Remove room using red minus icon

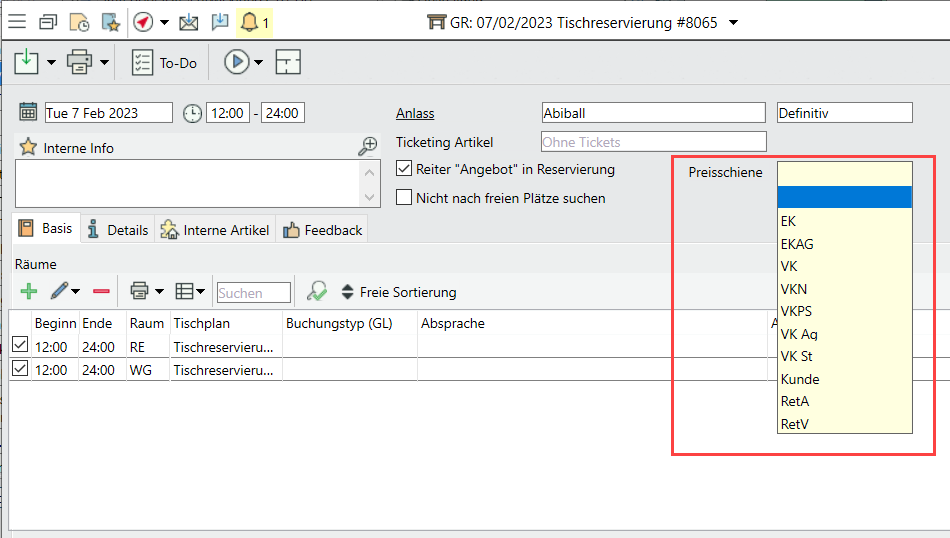[x=101, y=291]
